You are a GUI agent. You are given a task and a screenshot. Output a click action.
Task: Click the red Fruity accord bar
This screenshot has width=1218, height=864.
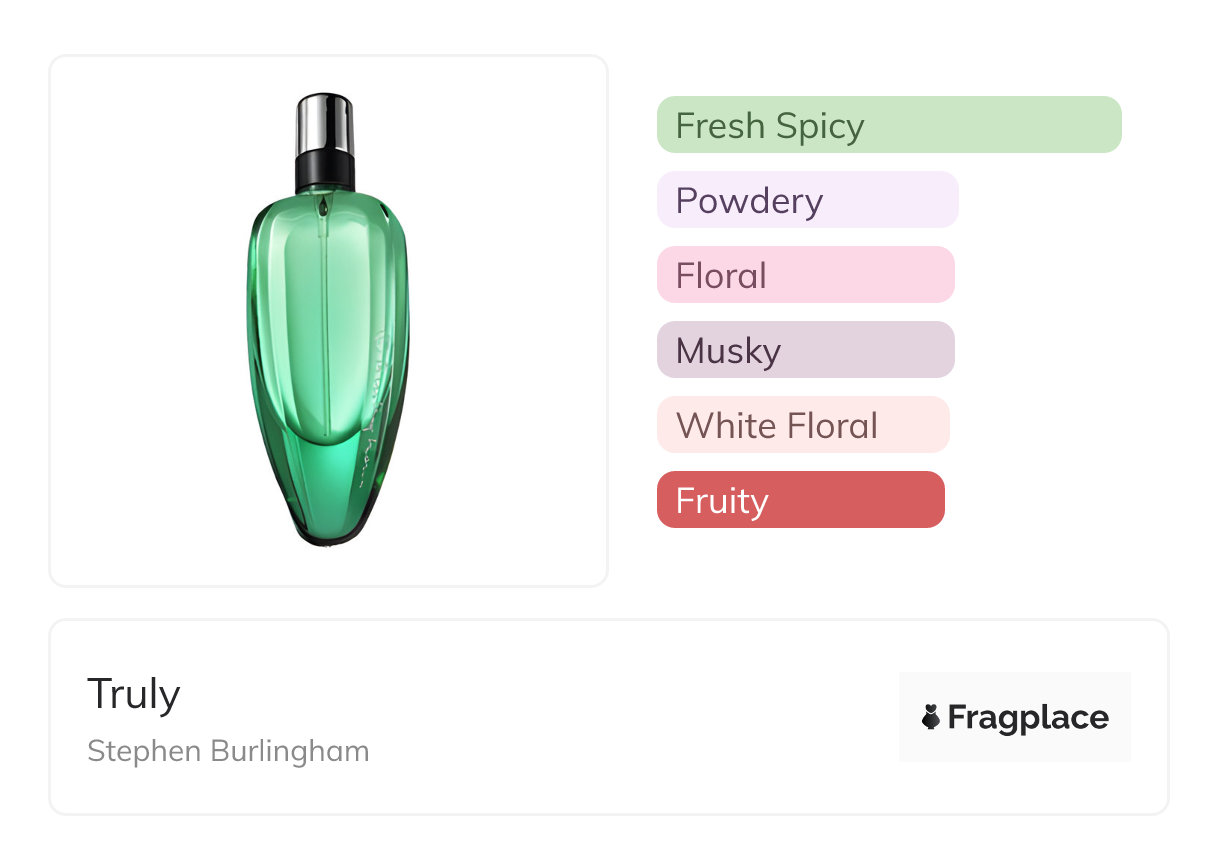pos(800,500)
